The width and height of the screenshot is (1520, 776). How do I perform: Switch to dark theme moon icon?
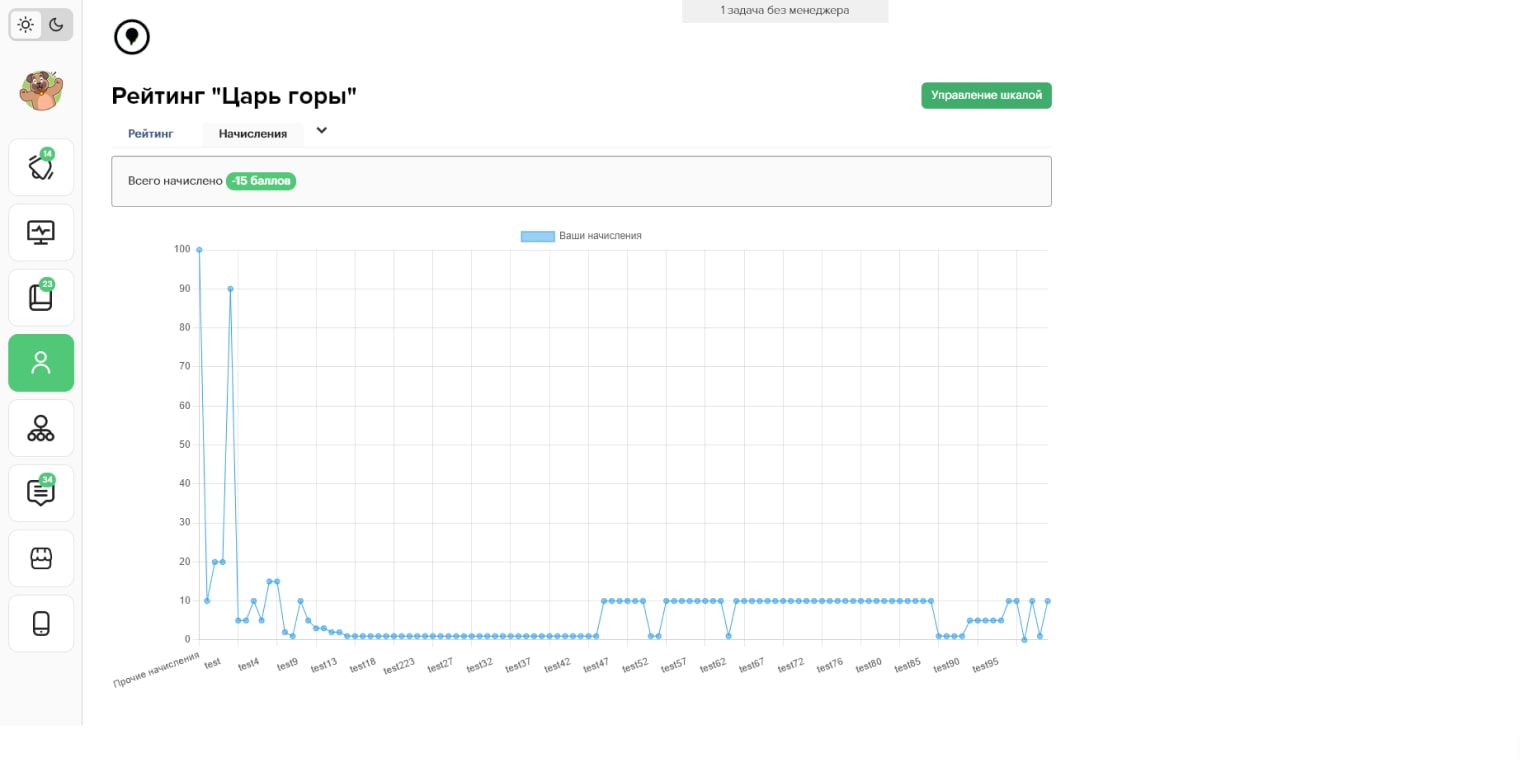coord(57,25)
